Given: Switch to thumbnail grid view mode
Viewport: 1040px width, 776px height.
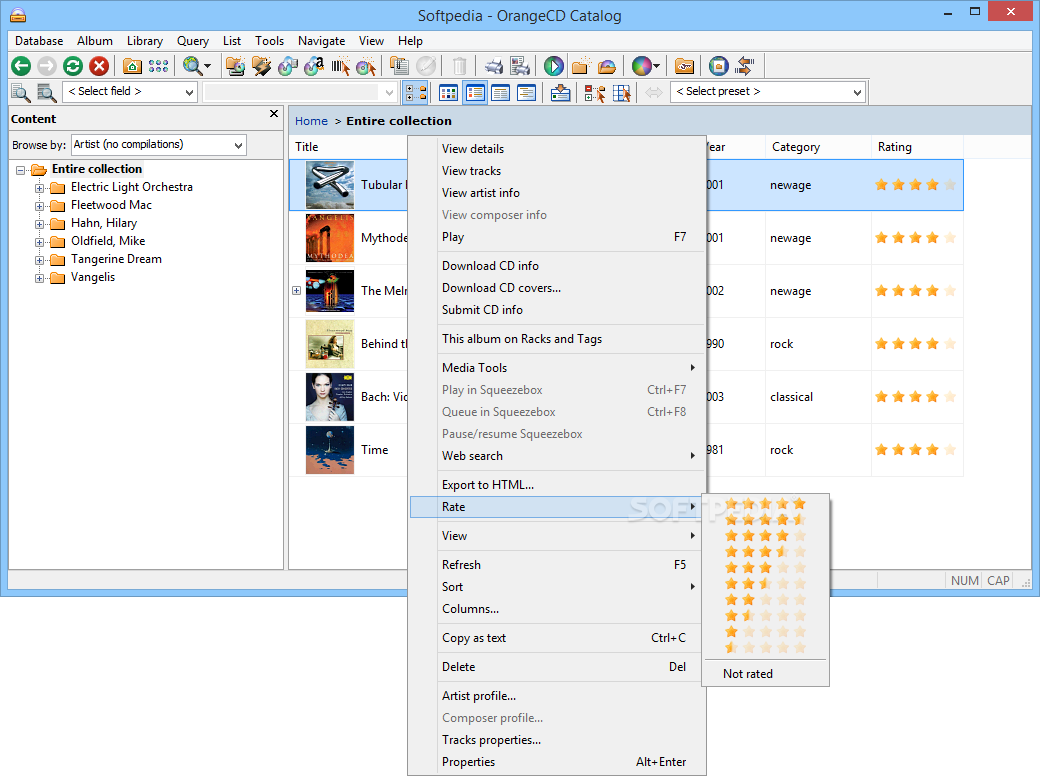Looking at the screenshot, I should tap(448, 92).
